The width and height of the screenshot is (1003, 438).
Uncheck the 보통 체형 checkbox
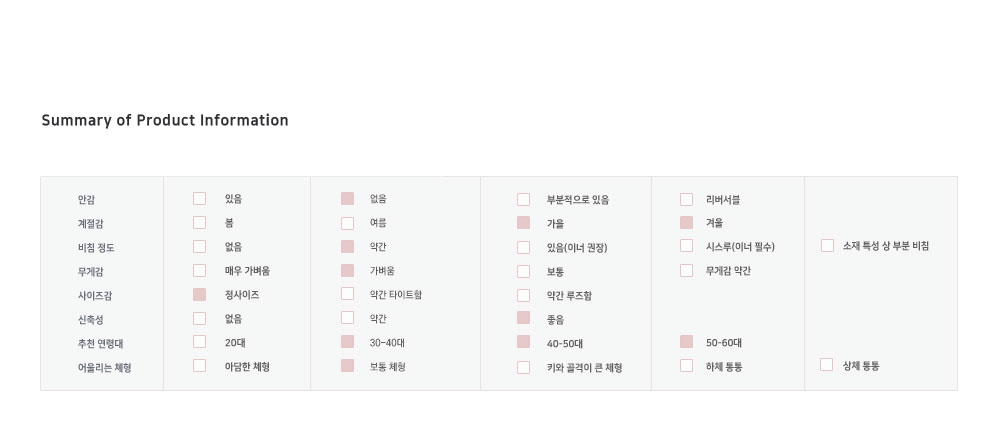point(348,366)
